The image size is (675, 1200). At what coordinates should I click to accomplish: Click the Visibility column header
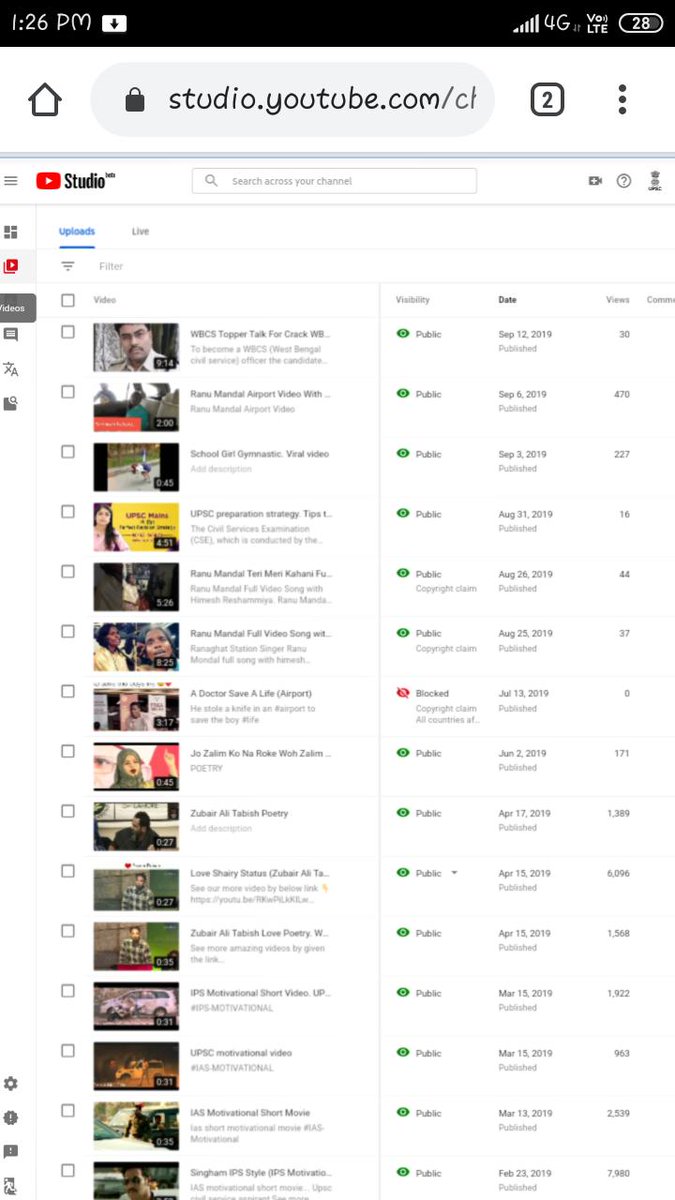tap(413, 300)
